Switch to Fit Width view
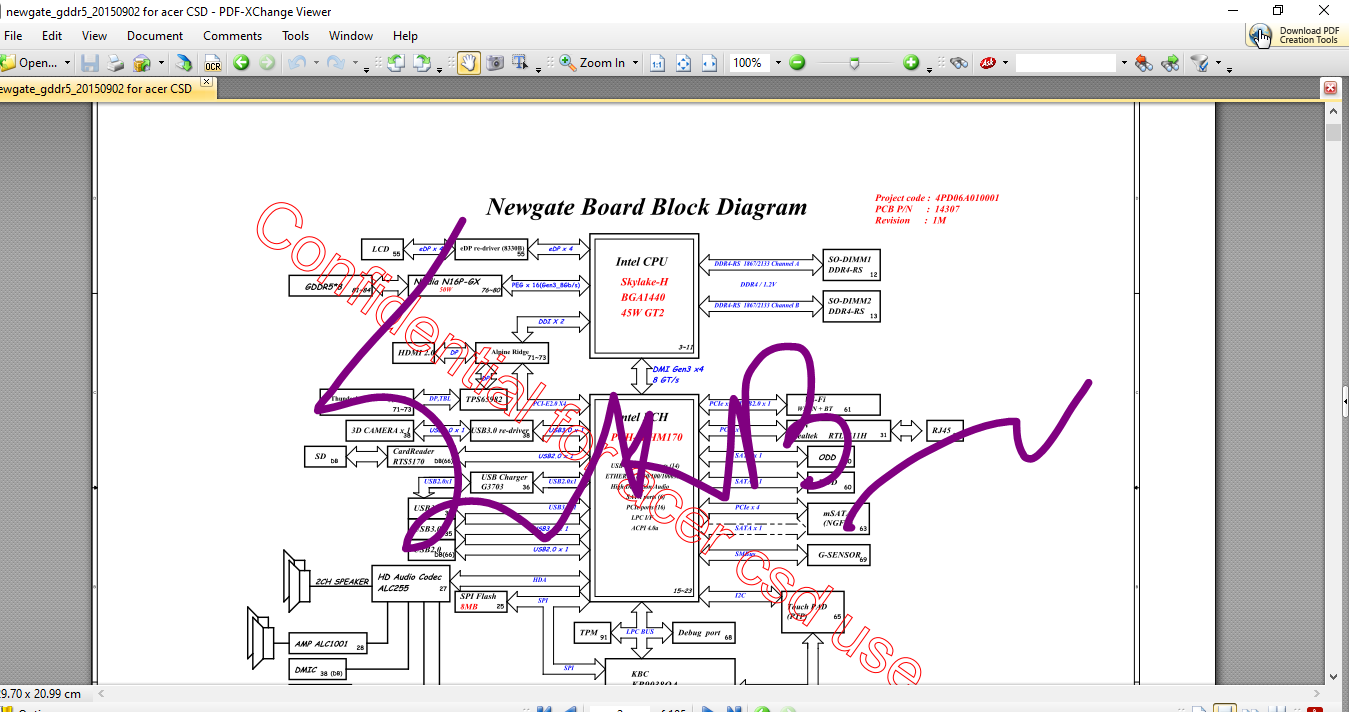The height and width of the screenshot is (712, 1349). coord(709,63)
